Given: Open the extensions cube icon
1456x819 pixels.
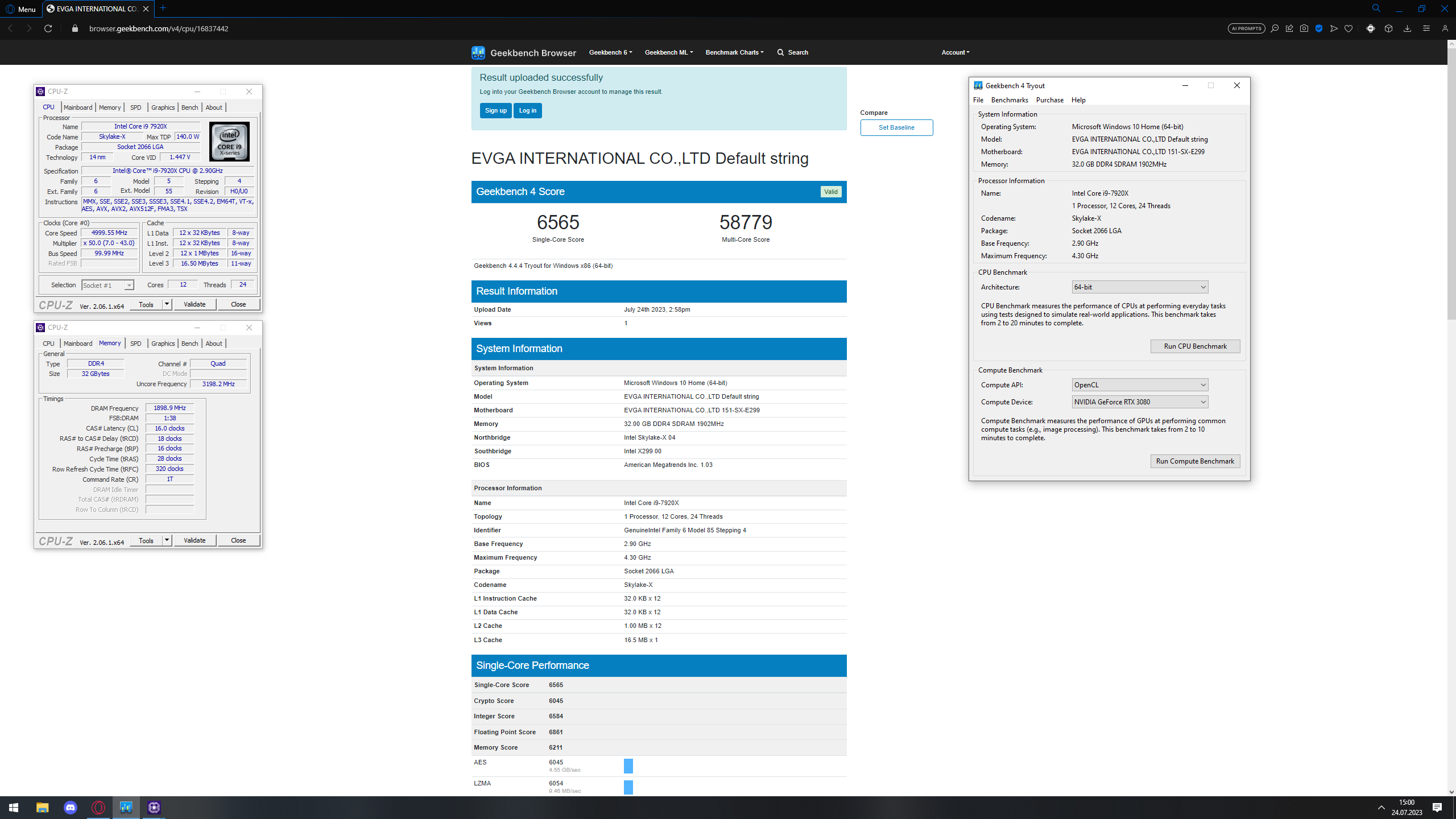Looking at the screenshot, I should tap(1388, 28).
